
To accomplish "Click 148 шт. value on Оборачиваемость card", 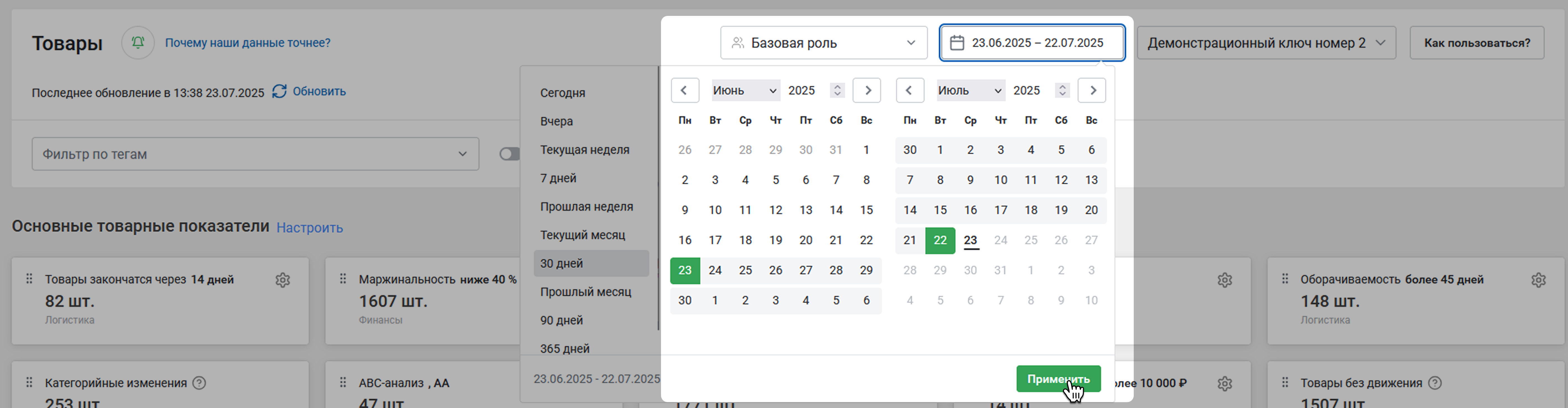I will (x=1330, y=301).
